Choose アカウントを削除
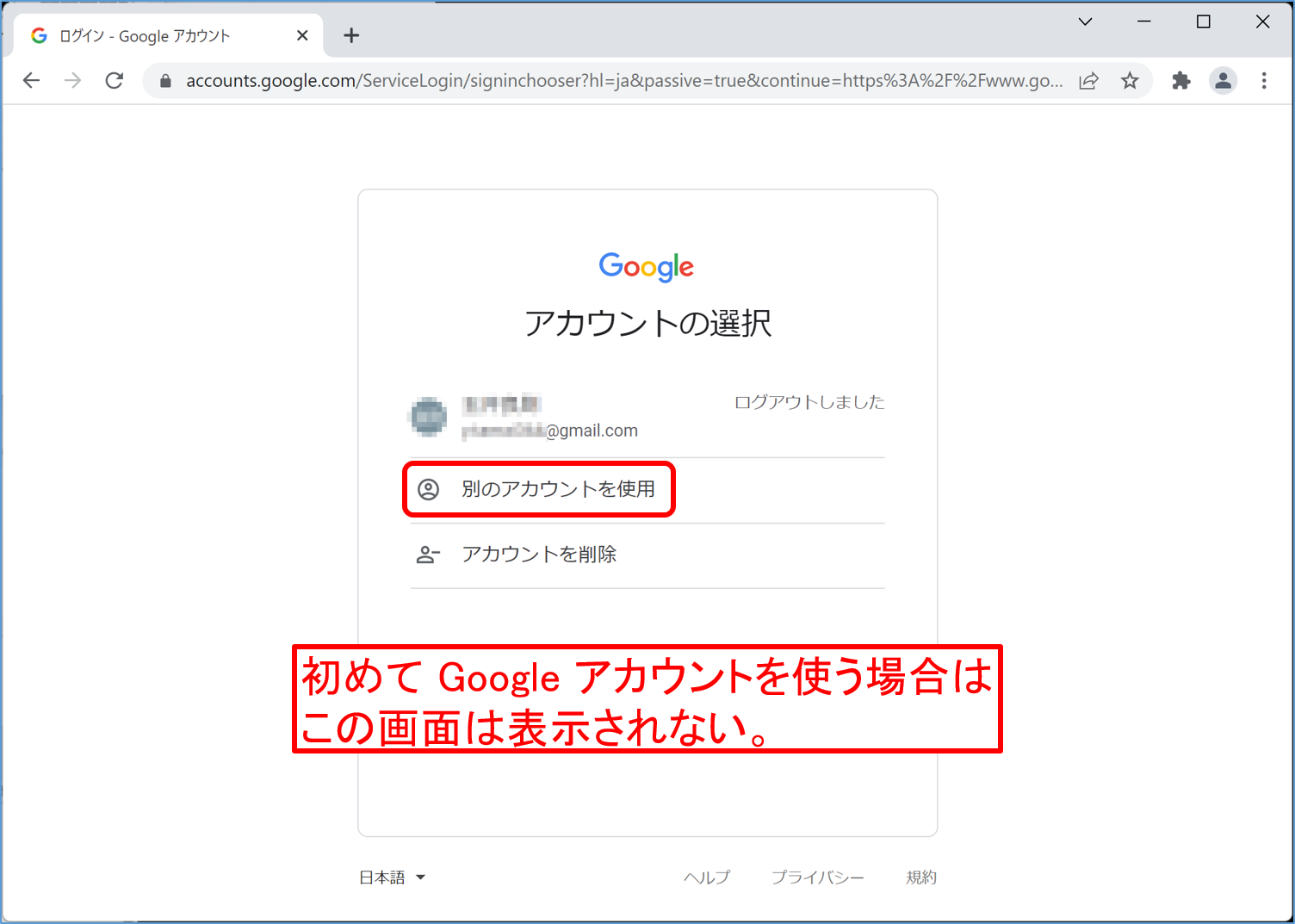Image resolution: width=1295 pixels, height=924 pixels. [647, 555]
